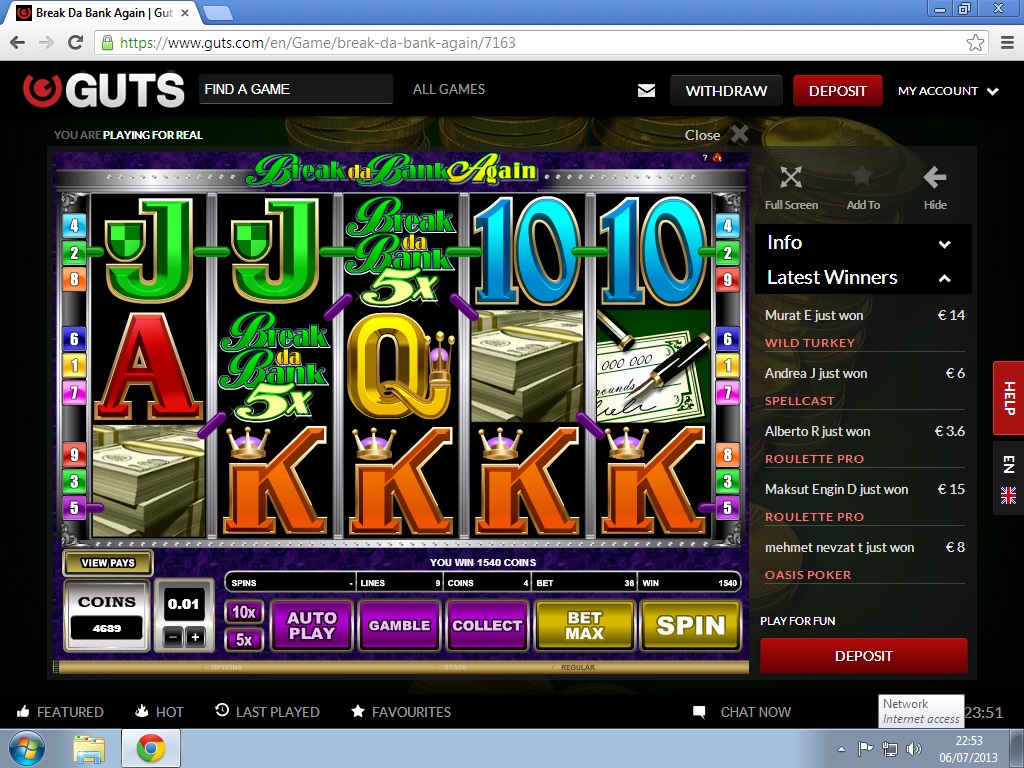Collect the winnings

pos(487,626)
